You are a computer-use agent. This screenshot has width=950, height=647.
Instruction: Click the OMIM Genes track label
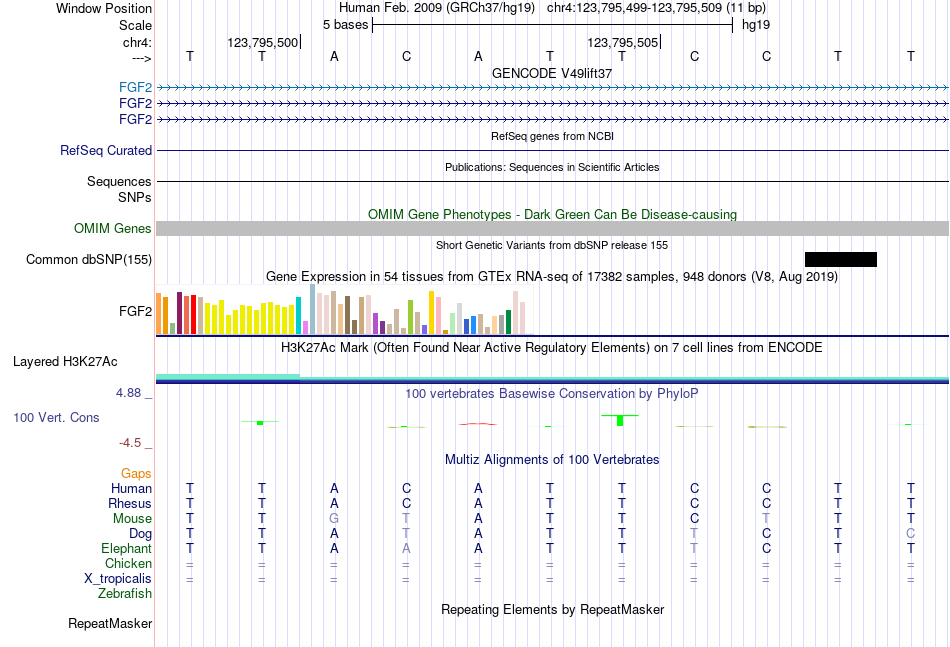(113, 228)
